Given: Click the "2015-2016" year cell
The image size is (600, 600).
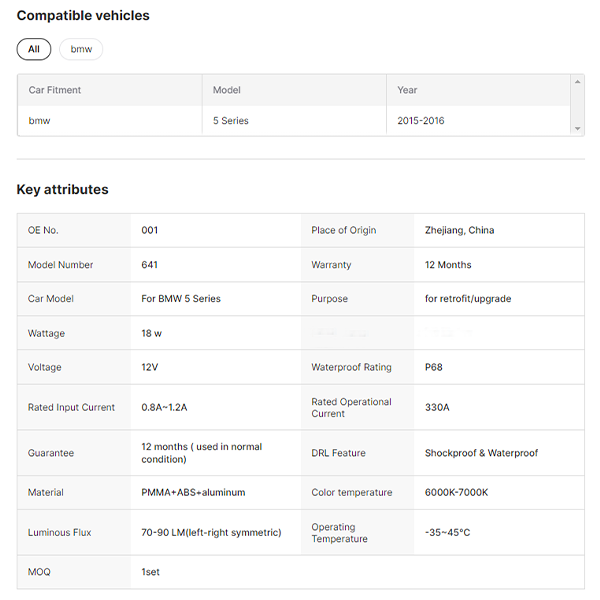Looking at the screenshot, I should click(x=421, y=121).
